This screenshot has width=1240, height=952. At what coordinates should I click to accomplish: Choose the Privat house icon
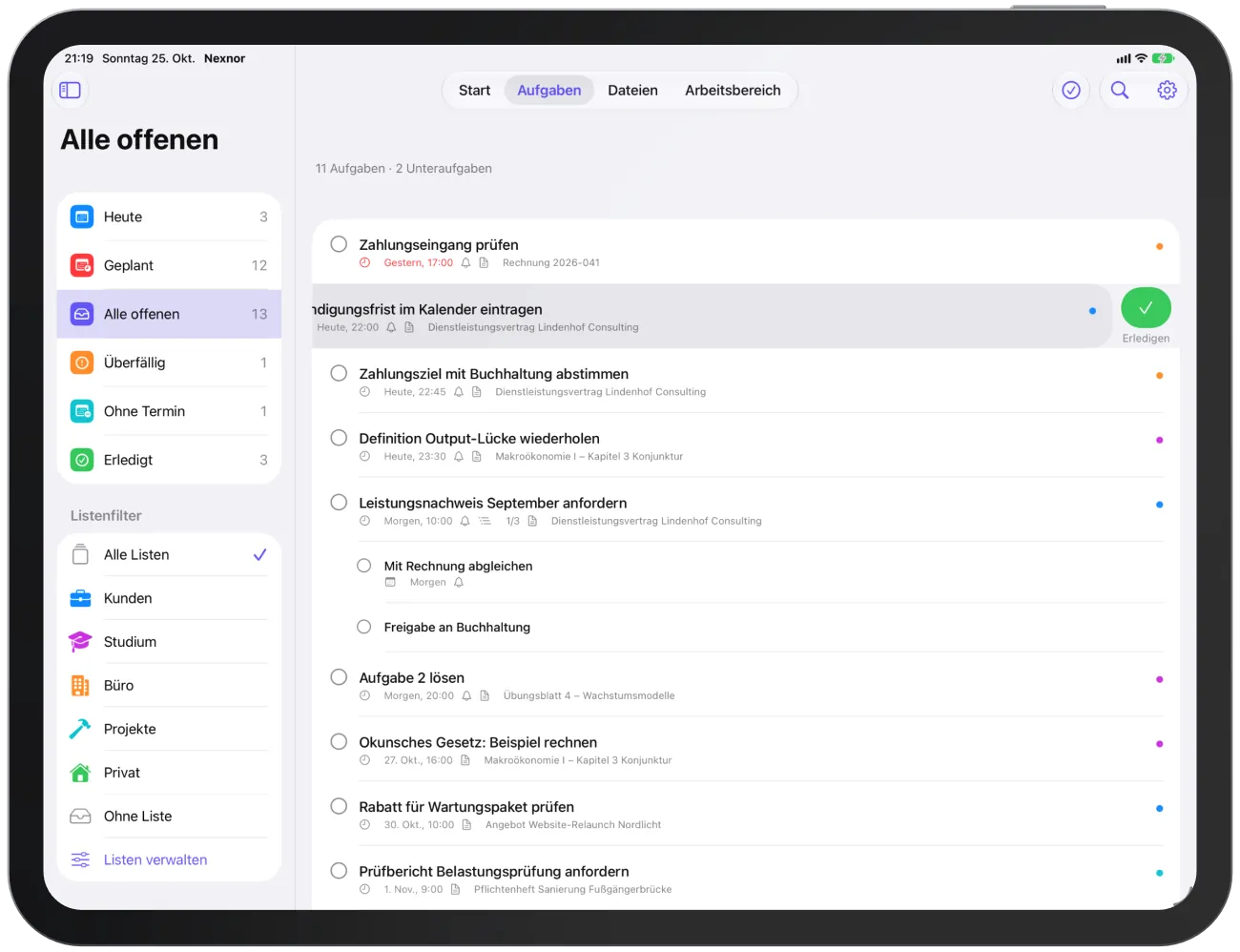[x=80, y=773]
